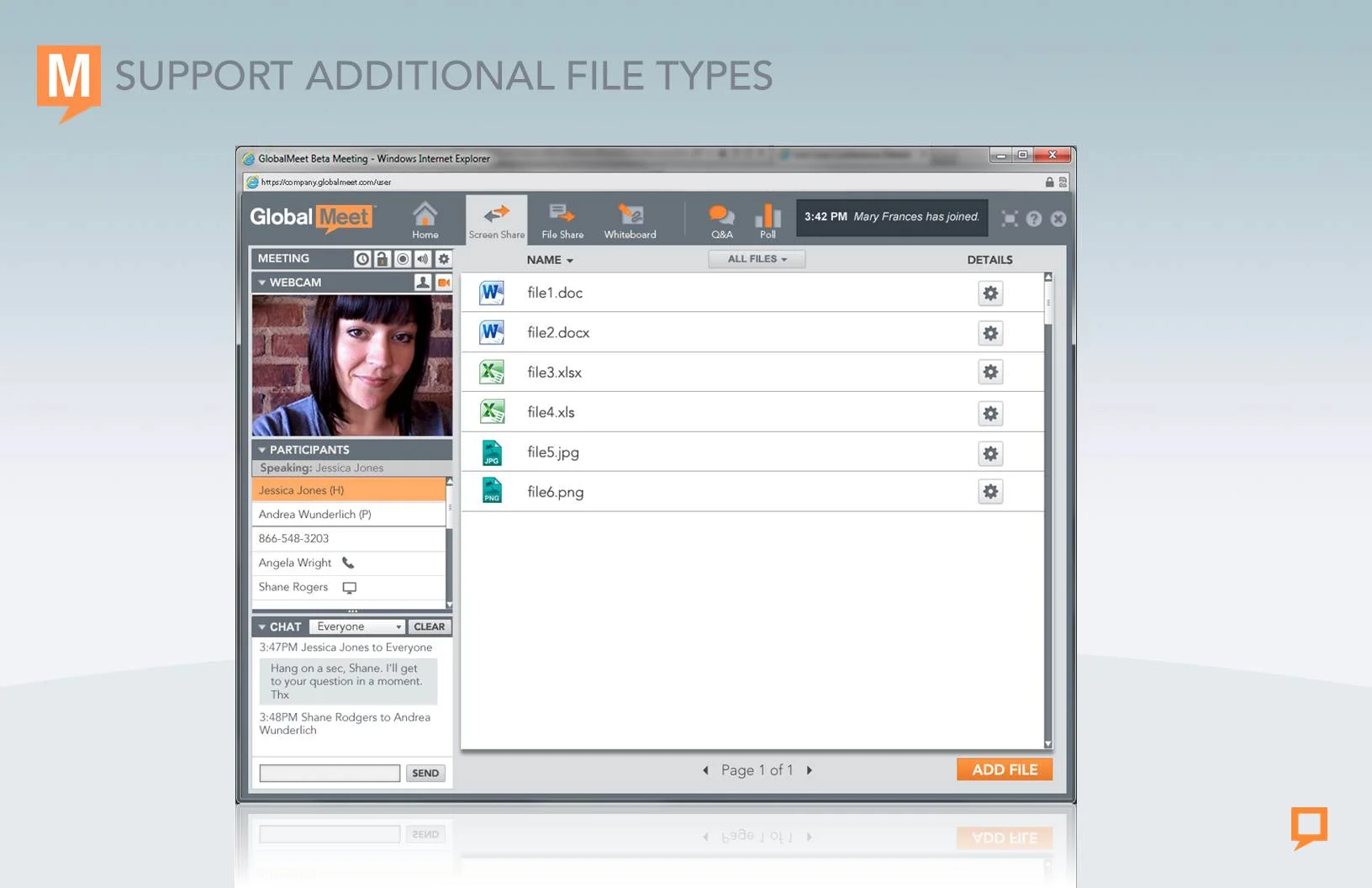1372x888 pixels.
Task: Click the JPG icon for file5.jpg
Action: pyautogui.click(x=492, y=452)
